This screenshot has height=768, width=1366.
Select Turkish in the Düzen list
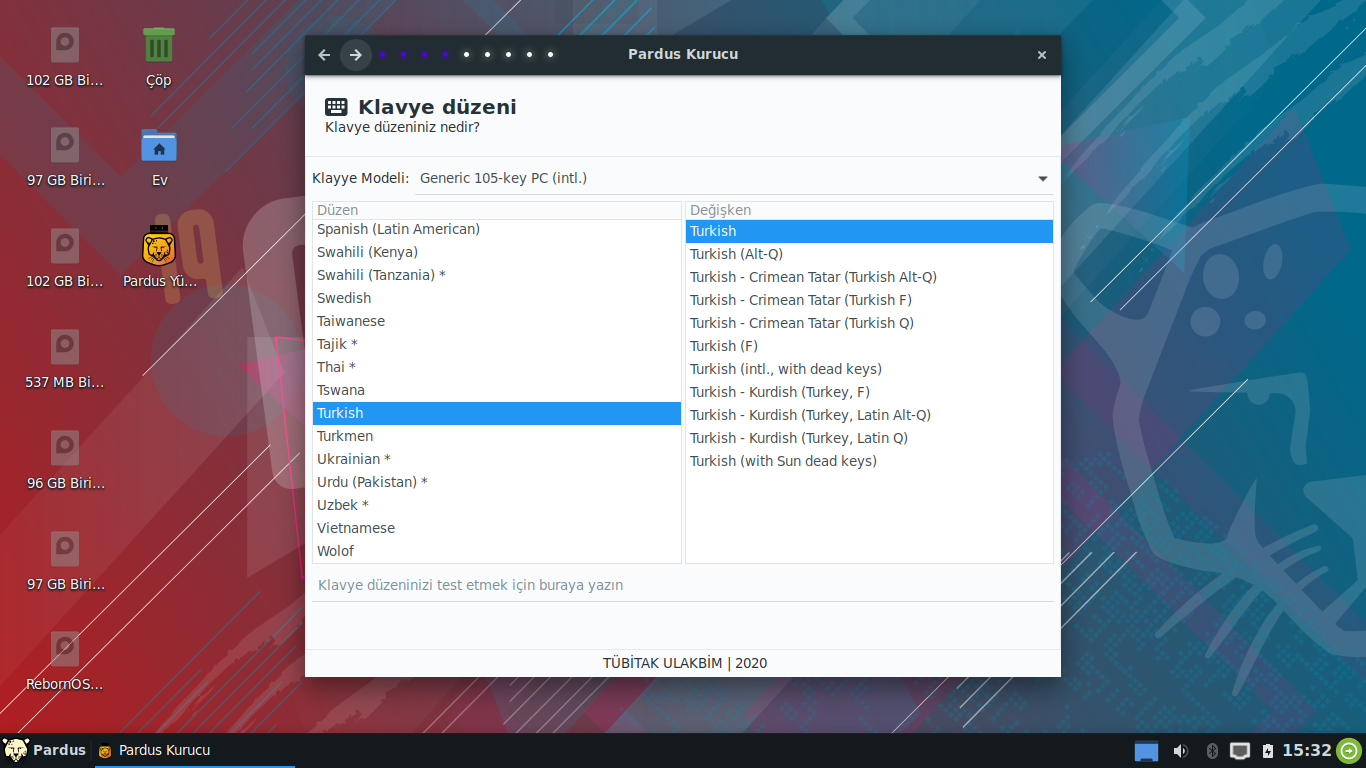click(x=497, y=413)
